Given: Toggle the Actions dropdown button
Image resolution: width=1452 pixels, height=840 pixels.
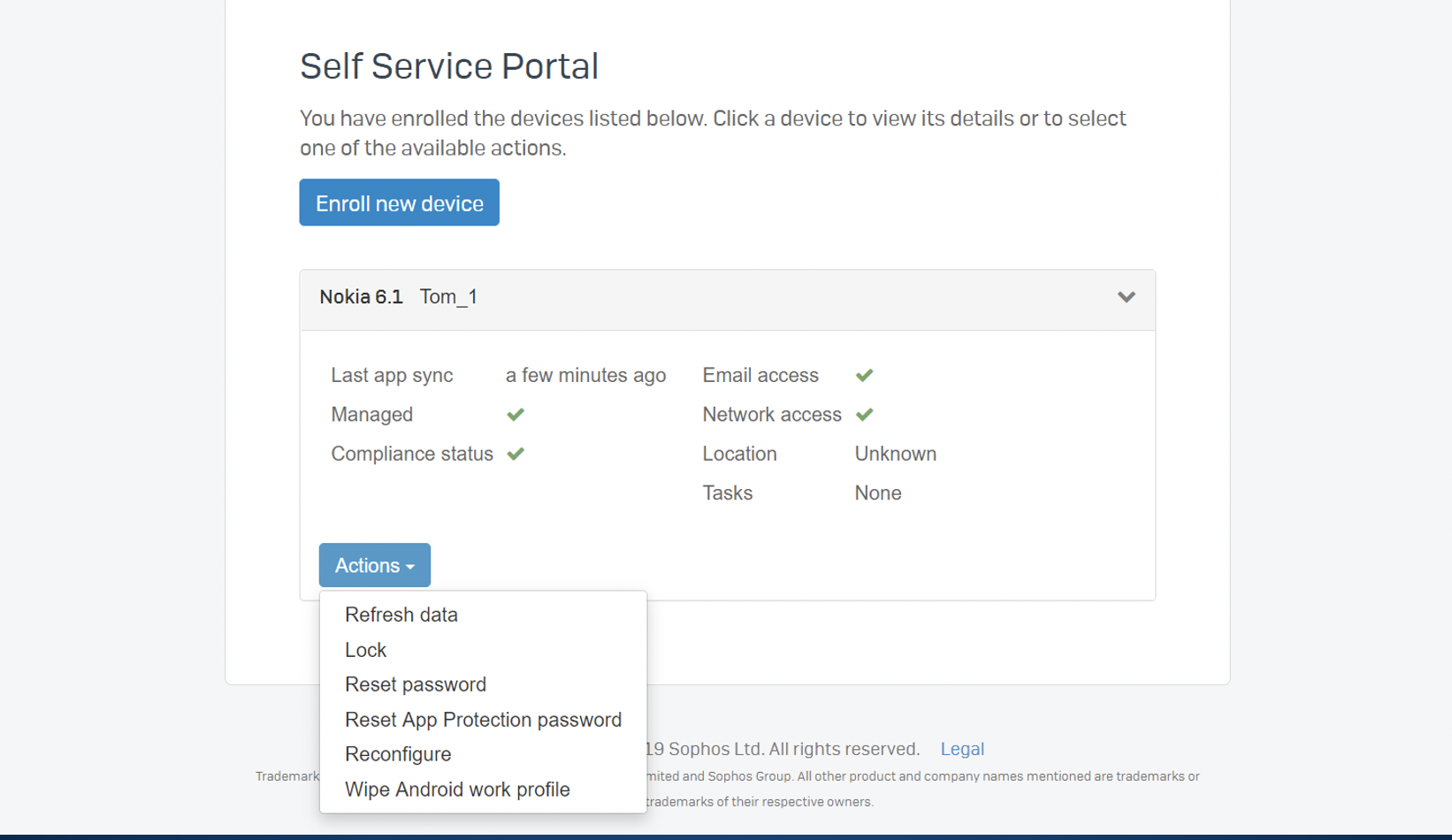Looking at the screenshot, I should tap(374, 565).
